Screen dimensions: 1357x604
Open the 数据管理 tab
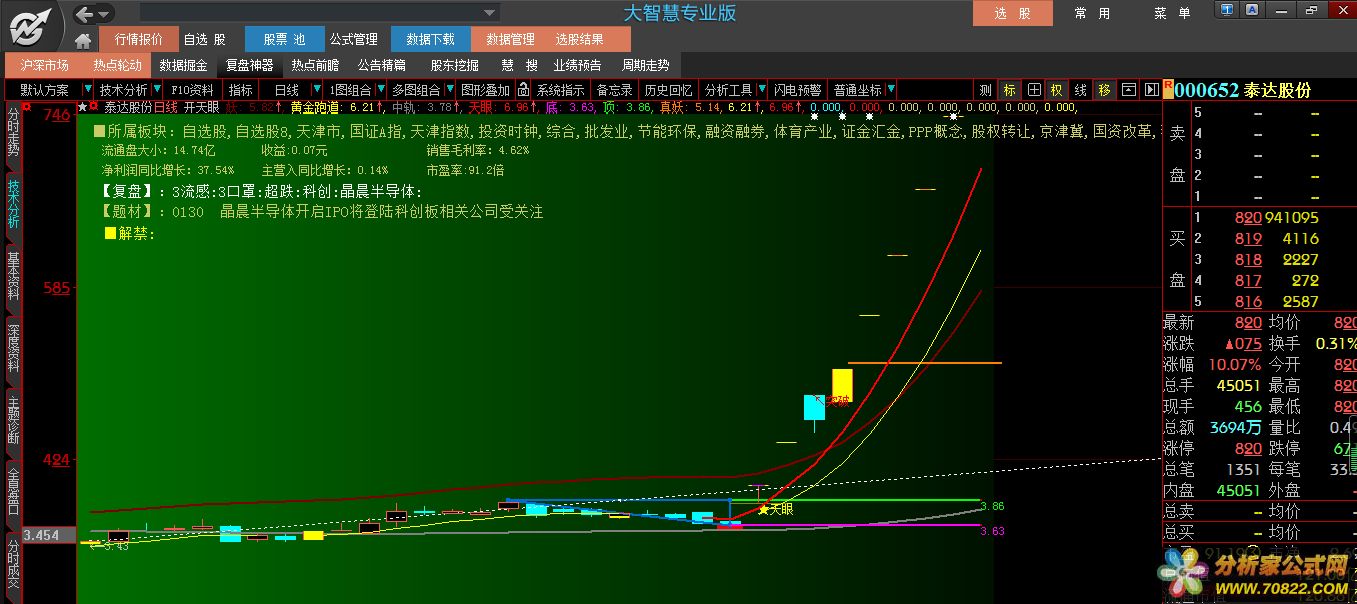[x=510, y=39]
